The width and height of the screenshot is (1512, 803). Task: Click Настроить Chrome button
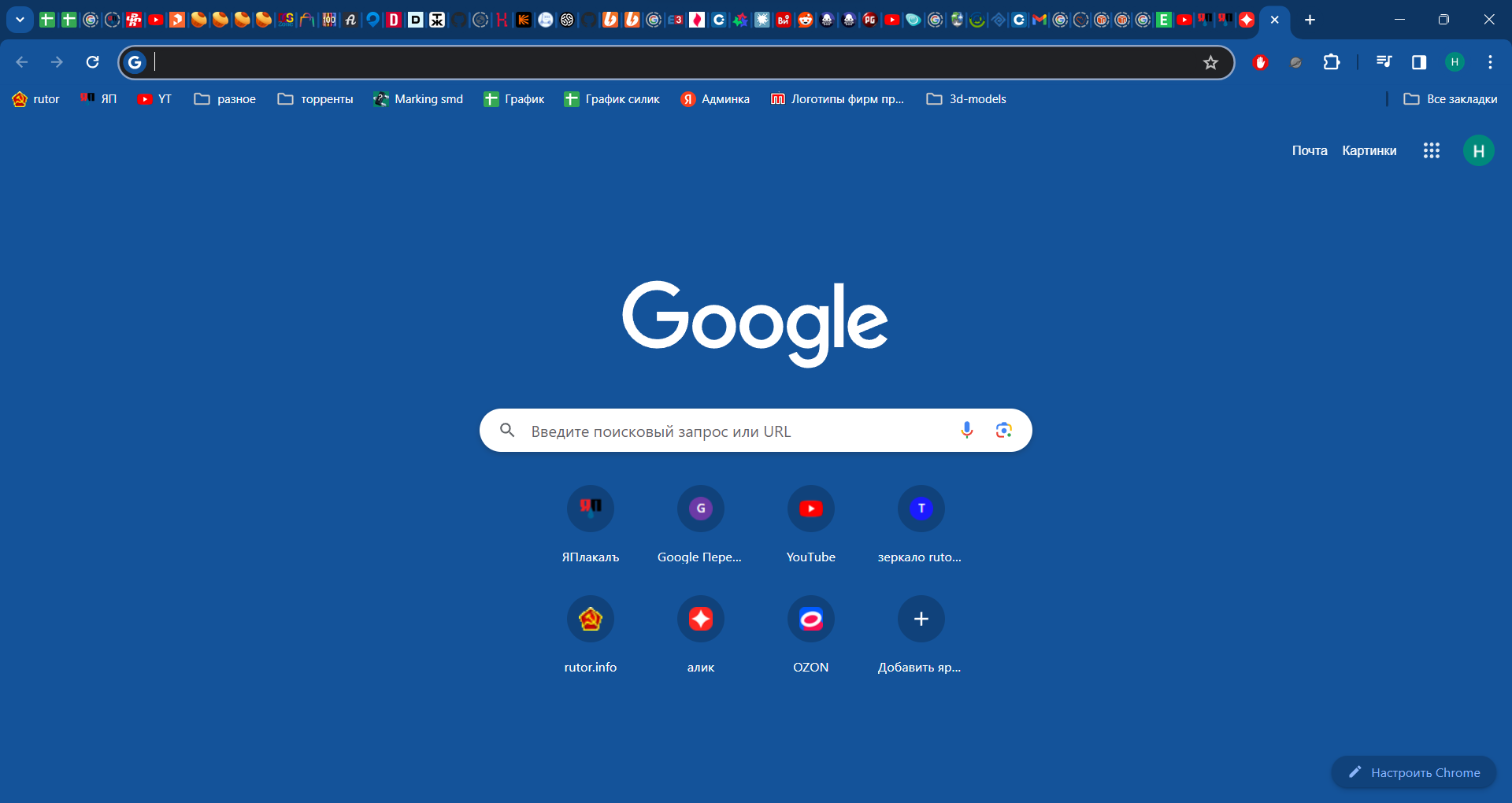pos(1414,772)
